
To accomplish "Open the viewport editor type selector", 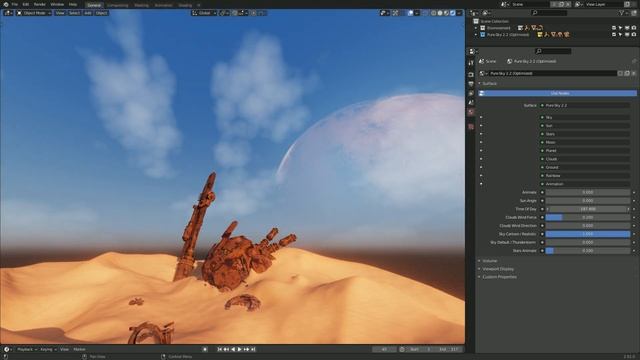I will point(8,13).
